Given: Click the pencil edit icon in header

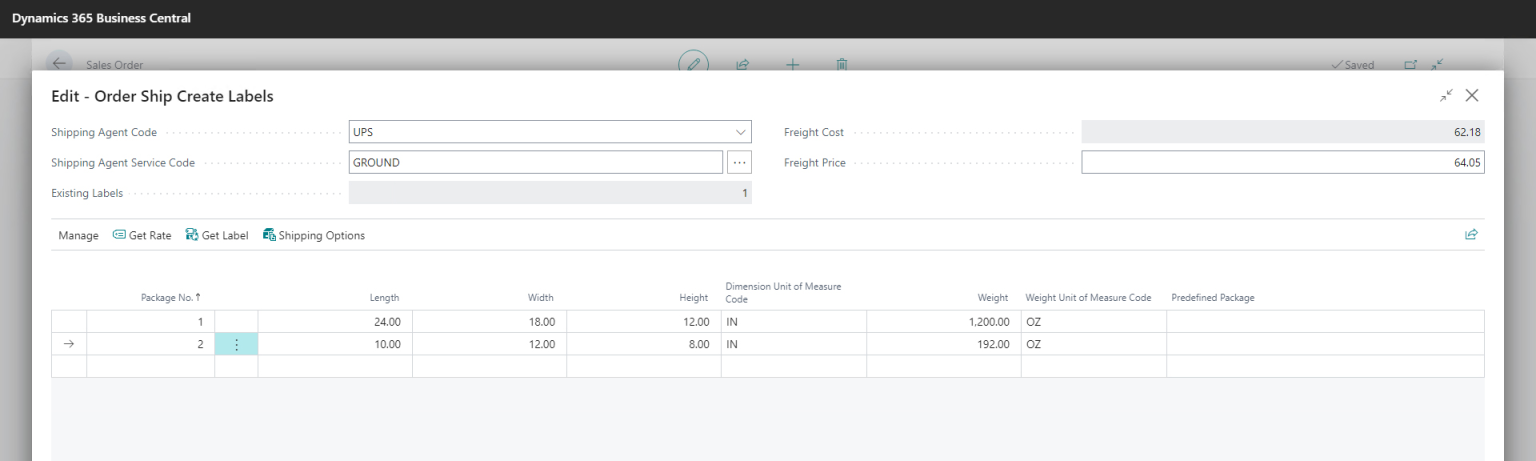Looking at the screenshot, I should 692,63.
